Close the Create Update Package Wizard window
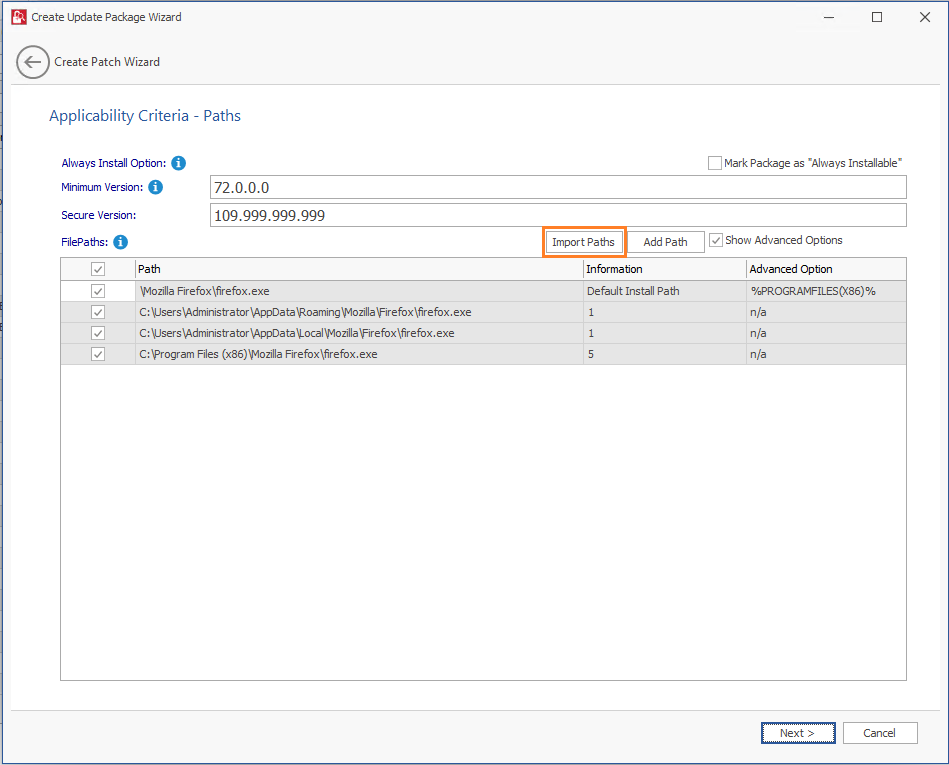 tap(925, 17)
